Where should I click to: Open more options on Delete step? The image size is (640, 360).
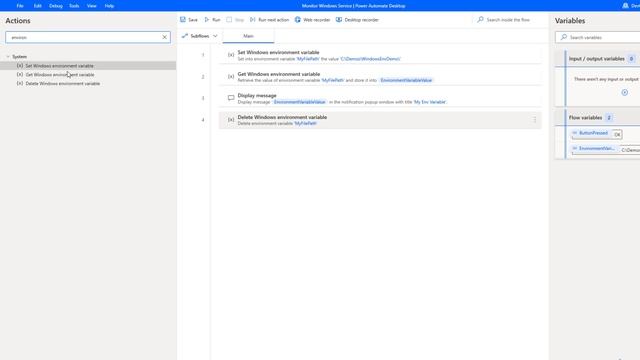tap(534, 120)
